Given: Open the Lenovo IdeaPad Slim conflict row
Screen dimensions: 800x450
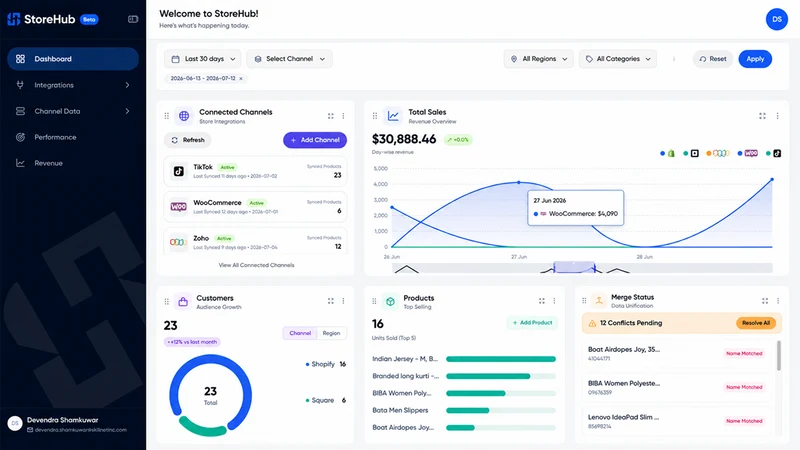Looking at the screenshot, I should pos(677,421).
